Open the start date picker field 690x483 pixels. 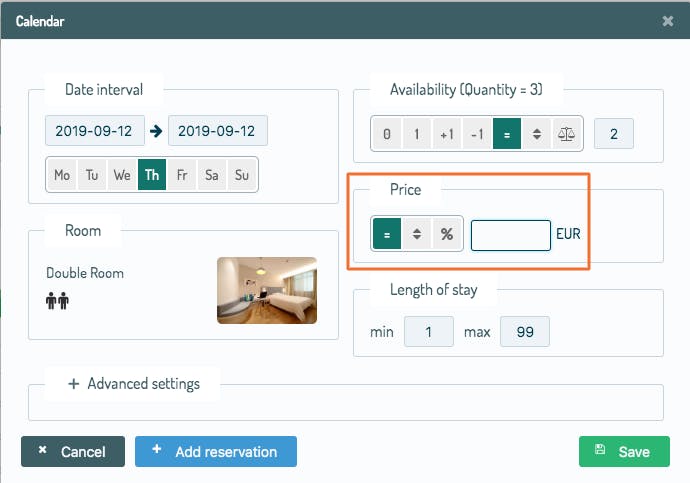tap(95, 131)
